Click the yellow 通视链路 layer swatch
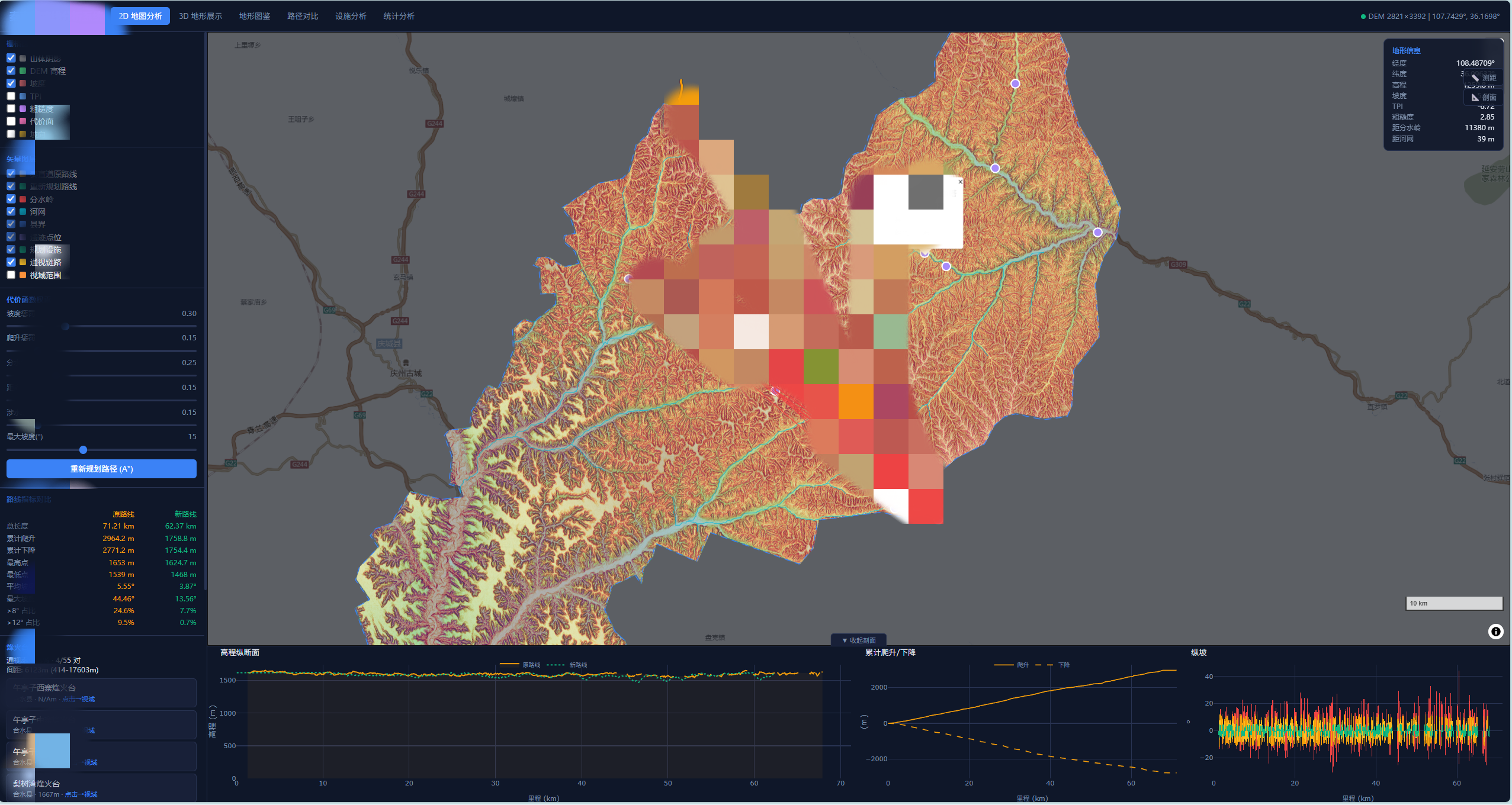 coord(23,262)
